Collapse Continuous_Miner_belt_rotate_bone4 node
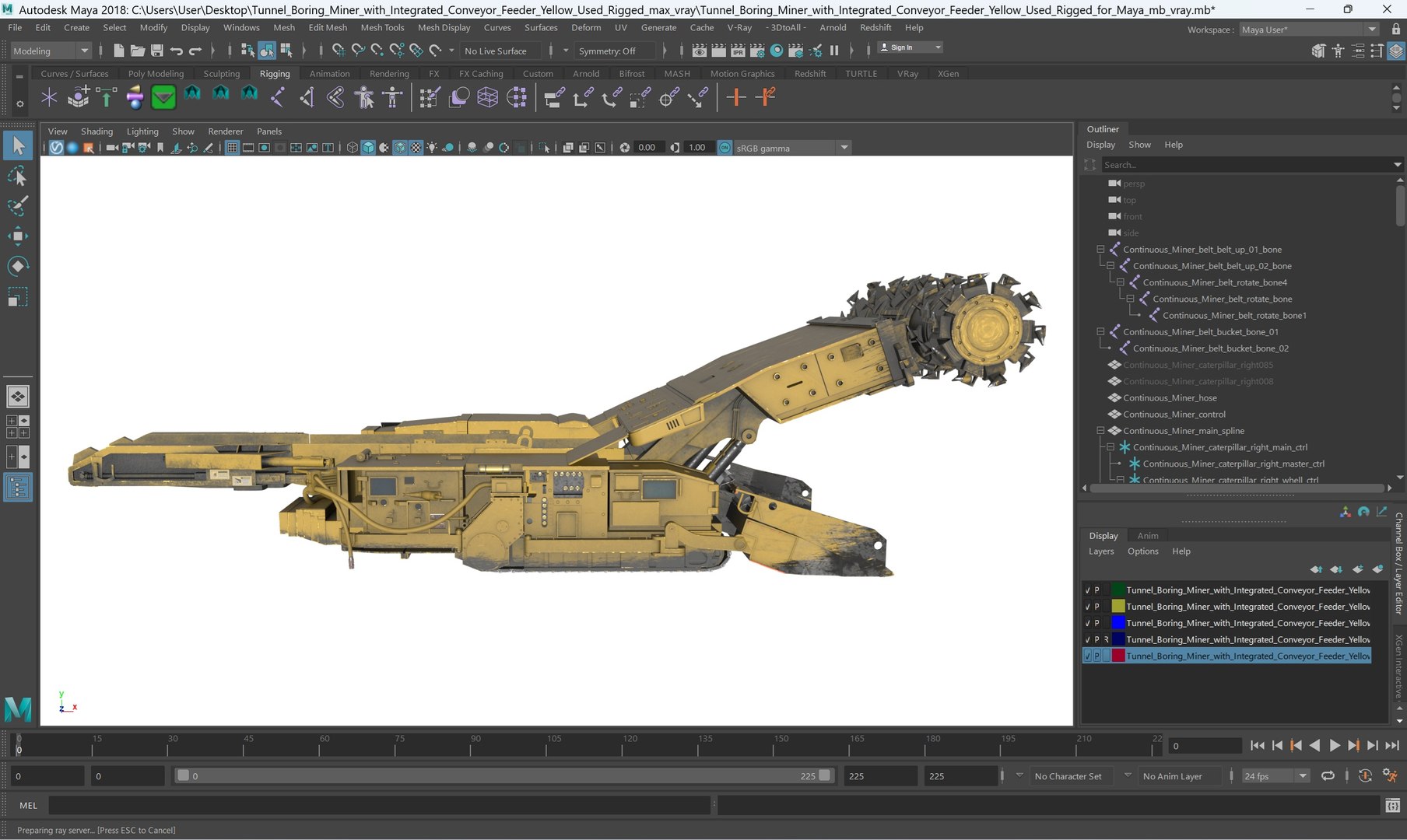This screenshot has width=1407, height=840. 1121,282
